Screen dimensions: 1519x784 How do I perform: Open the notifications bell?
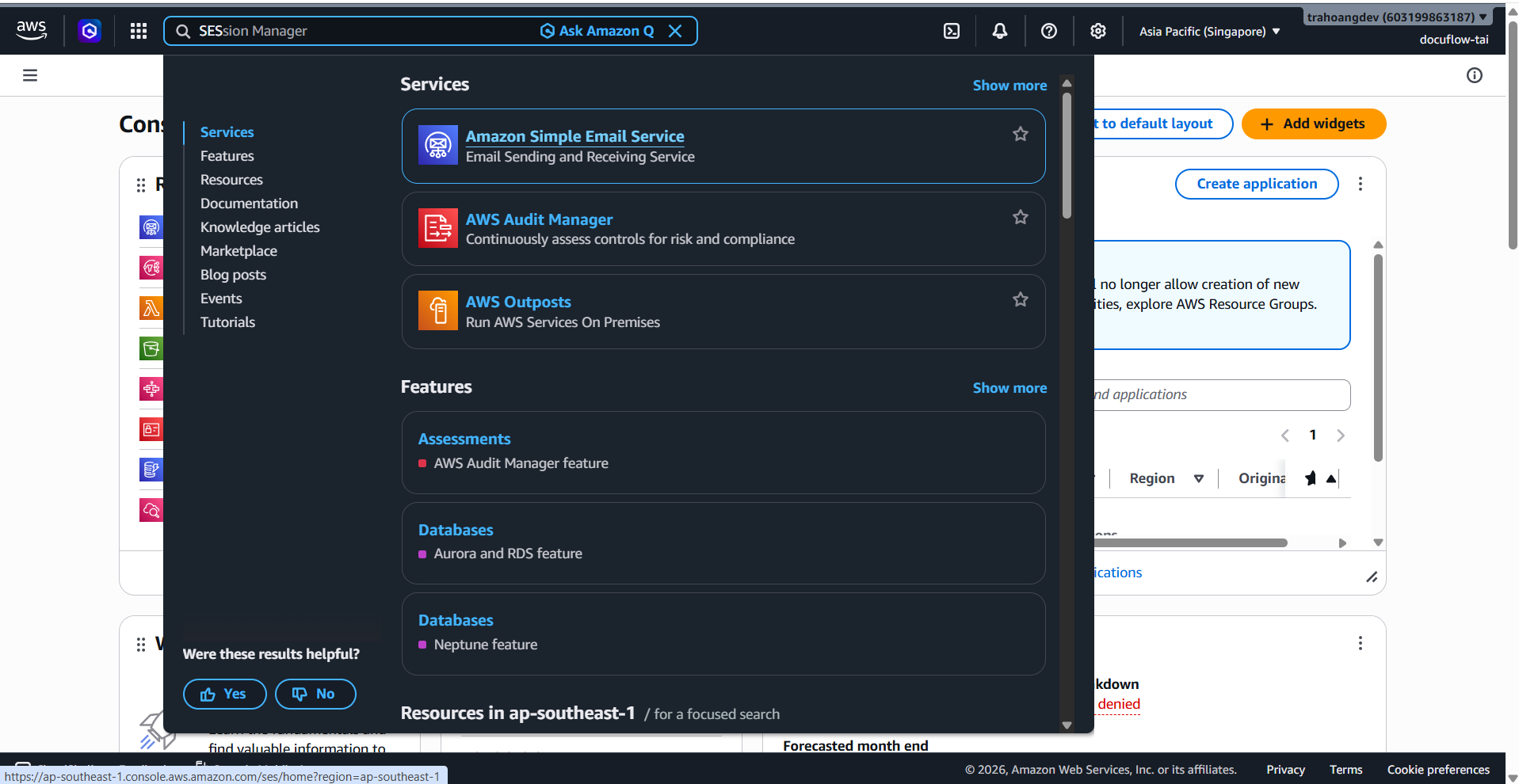(x=1000, y=31)
